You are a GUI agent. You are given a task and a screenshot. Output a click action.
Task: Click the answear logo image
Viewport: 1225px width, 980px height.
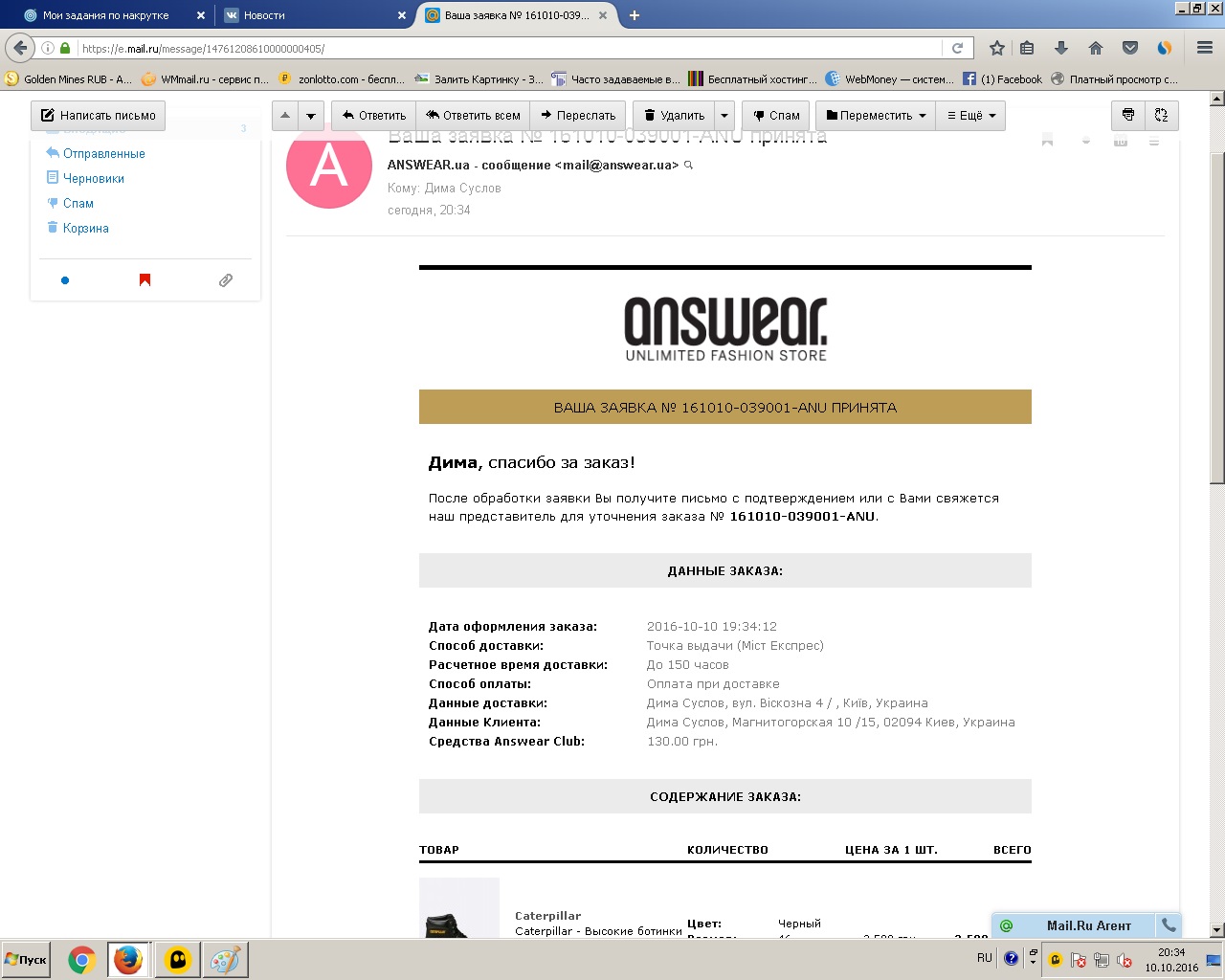click(x=725, y=329)
